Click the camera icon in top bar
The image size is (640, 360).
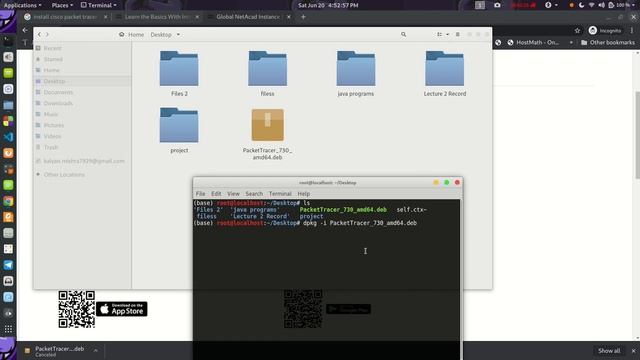[x=497, y=5]
